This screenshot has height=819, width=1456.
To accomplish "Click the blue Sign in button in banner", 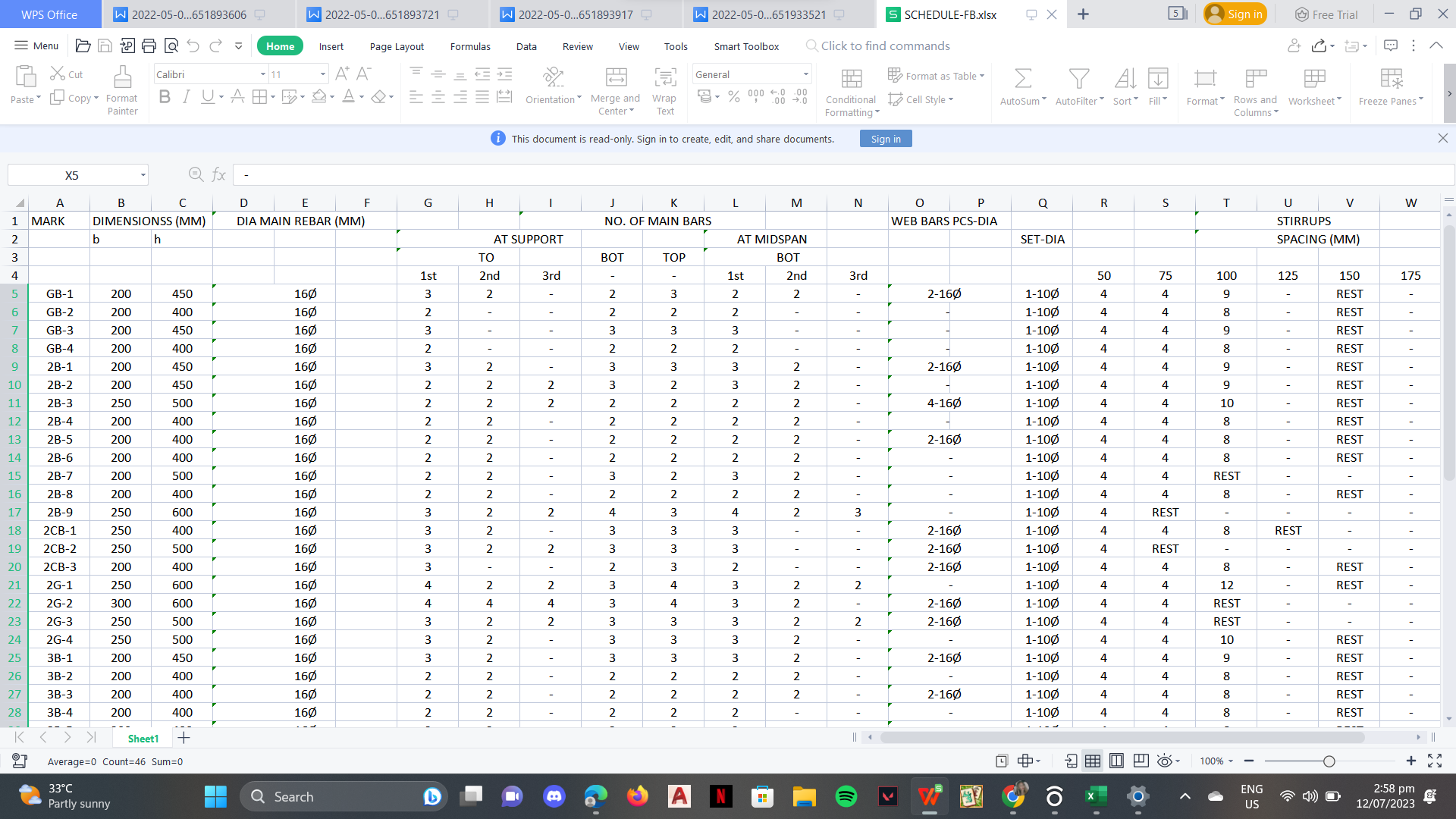I will [885, 139].
